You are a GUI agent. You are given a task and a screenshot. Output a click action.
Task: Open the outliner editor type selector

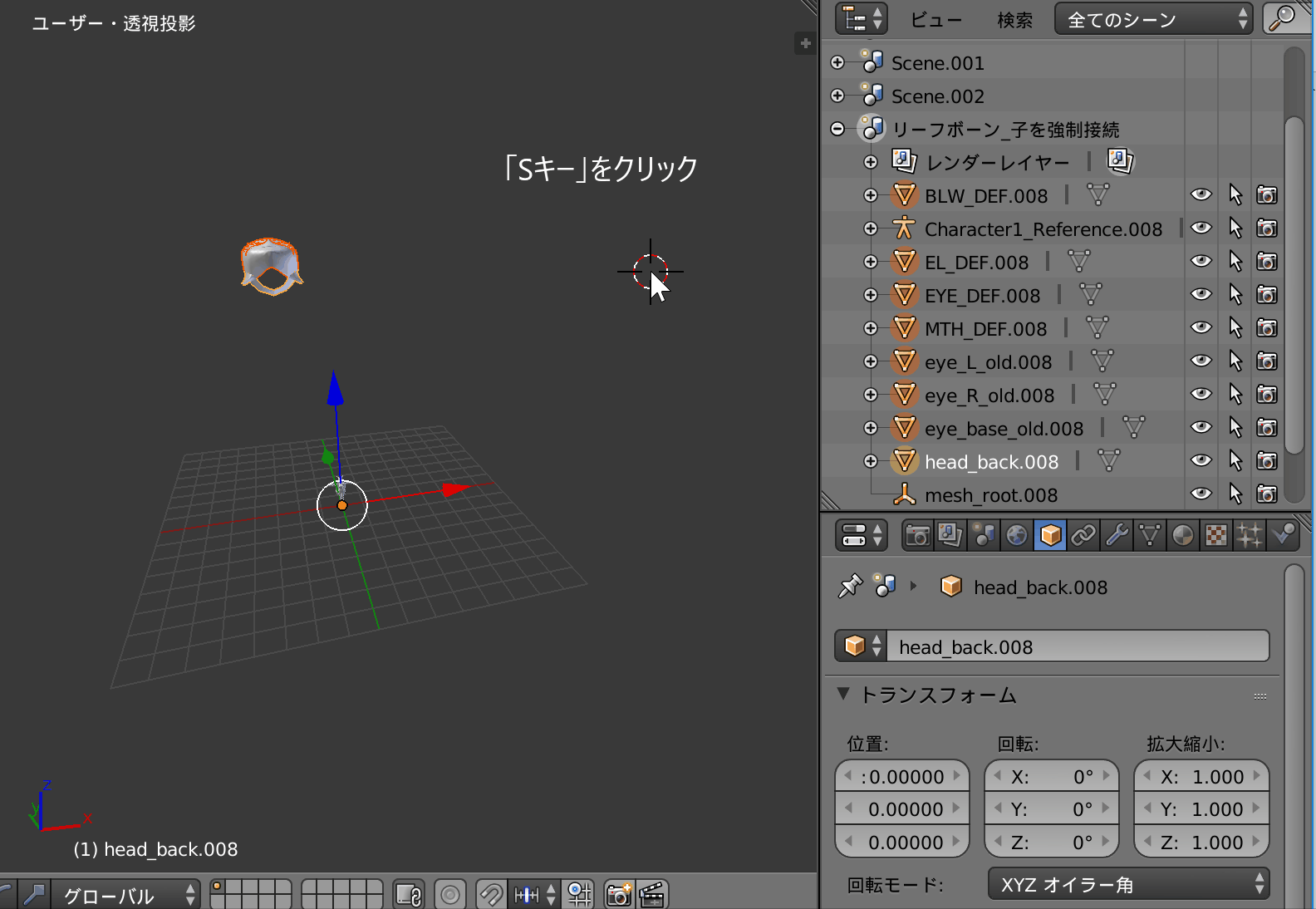(x=861, y=19)
